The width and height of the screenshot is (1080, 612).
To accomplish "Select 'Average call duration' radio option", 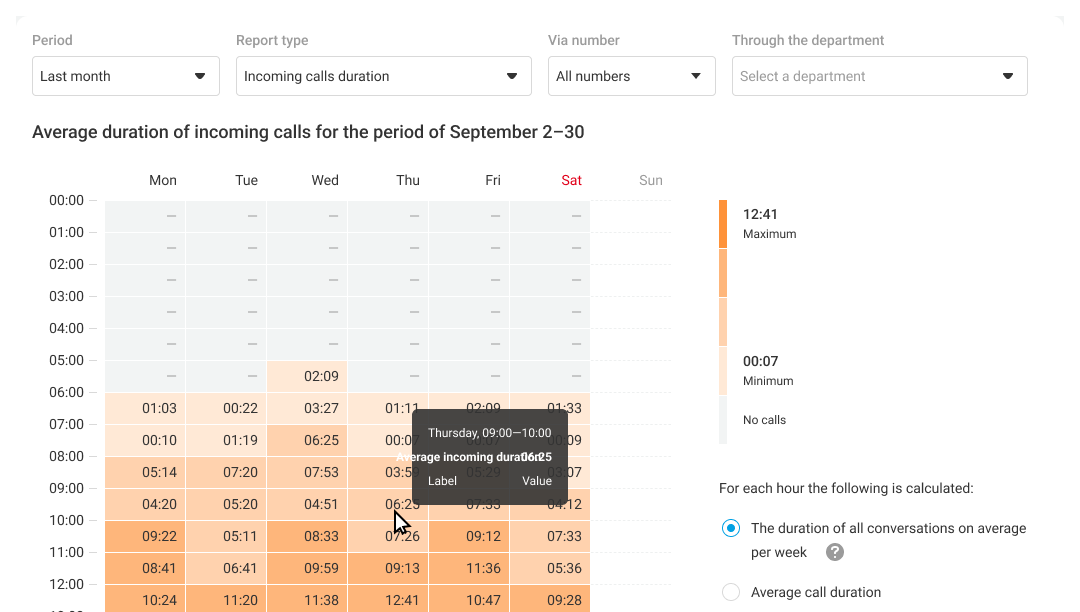I will [x=731, y=592].
